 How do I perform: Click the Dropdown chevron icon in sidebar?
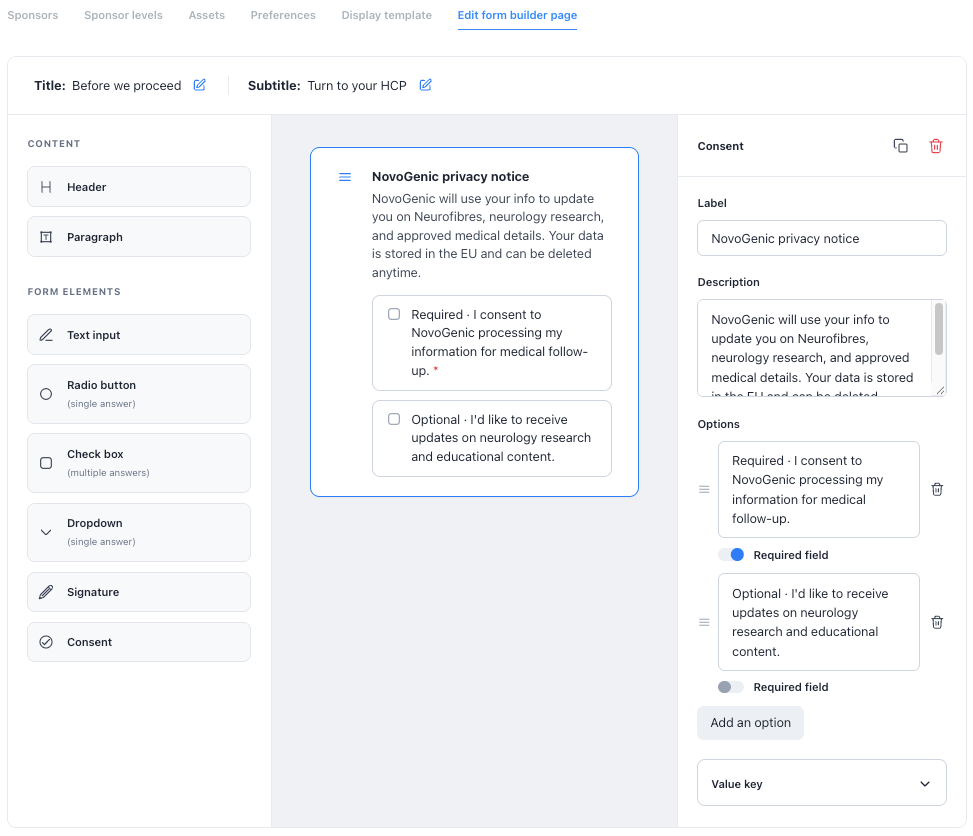click(46, 532)
